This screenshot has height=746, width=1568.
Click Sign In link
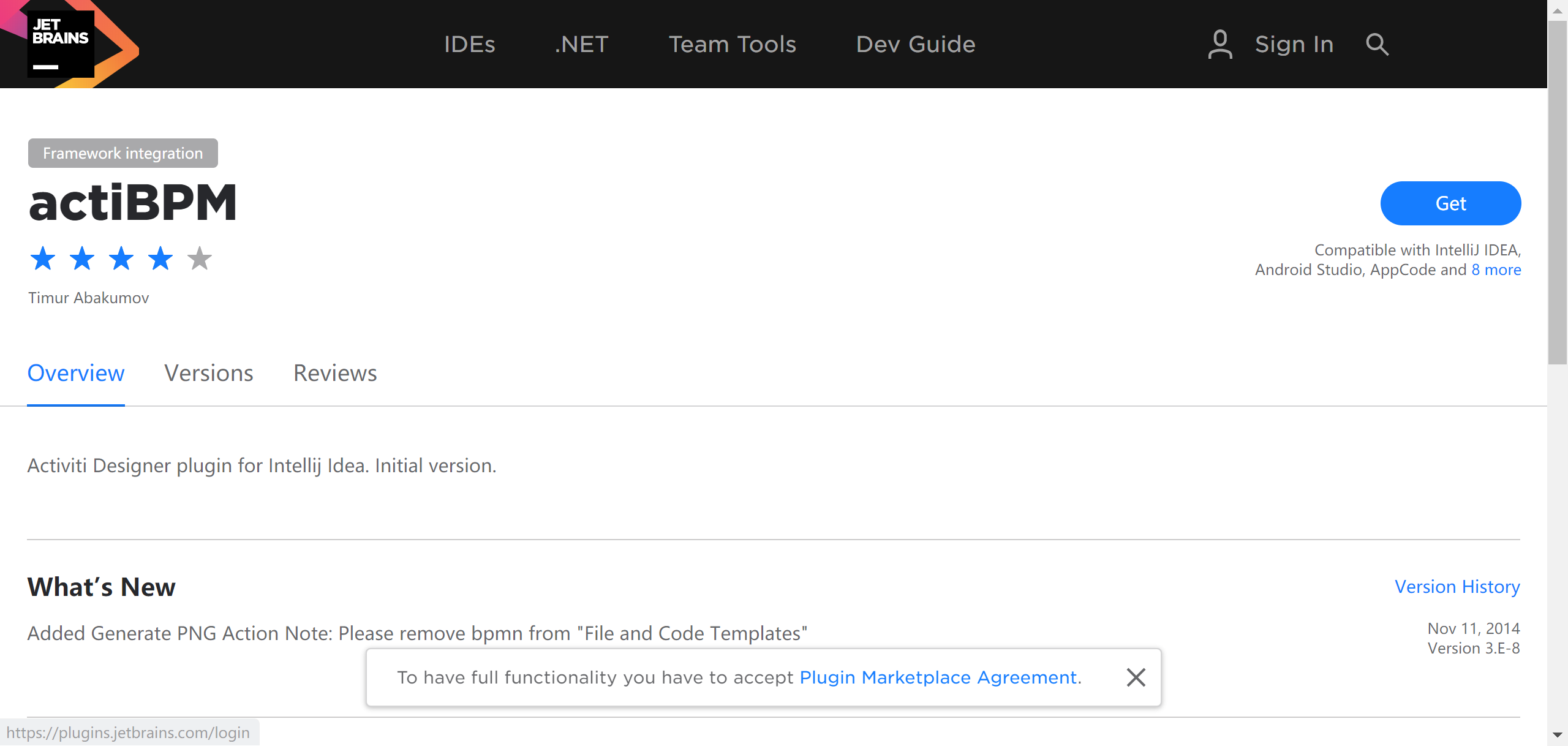pos(1294,44)
